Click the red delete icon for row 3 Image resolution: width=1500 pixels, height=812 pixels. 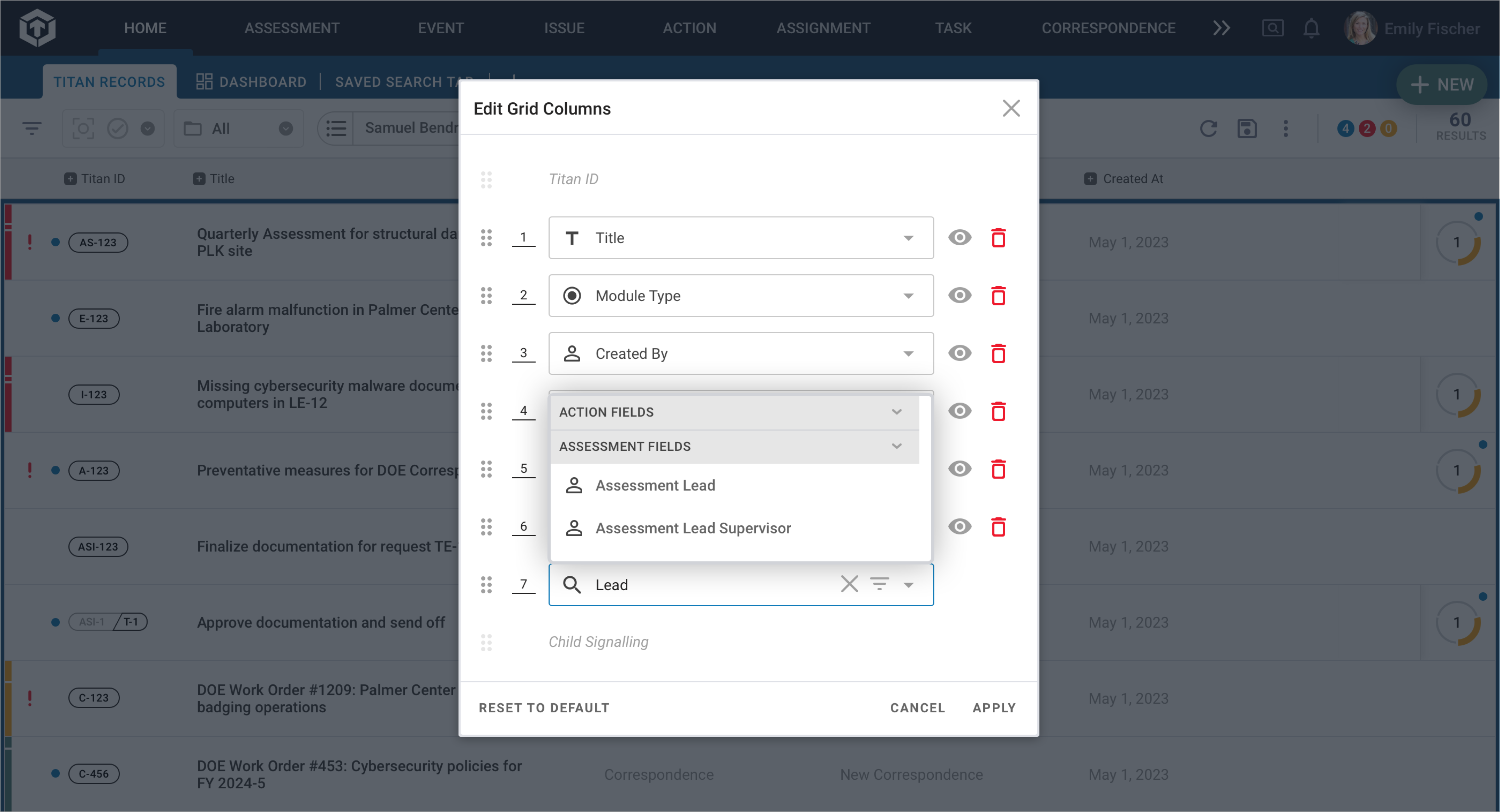click(998, 353)
